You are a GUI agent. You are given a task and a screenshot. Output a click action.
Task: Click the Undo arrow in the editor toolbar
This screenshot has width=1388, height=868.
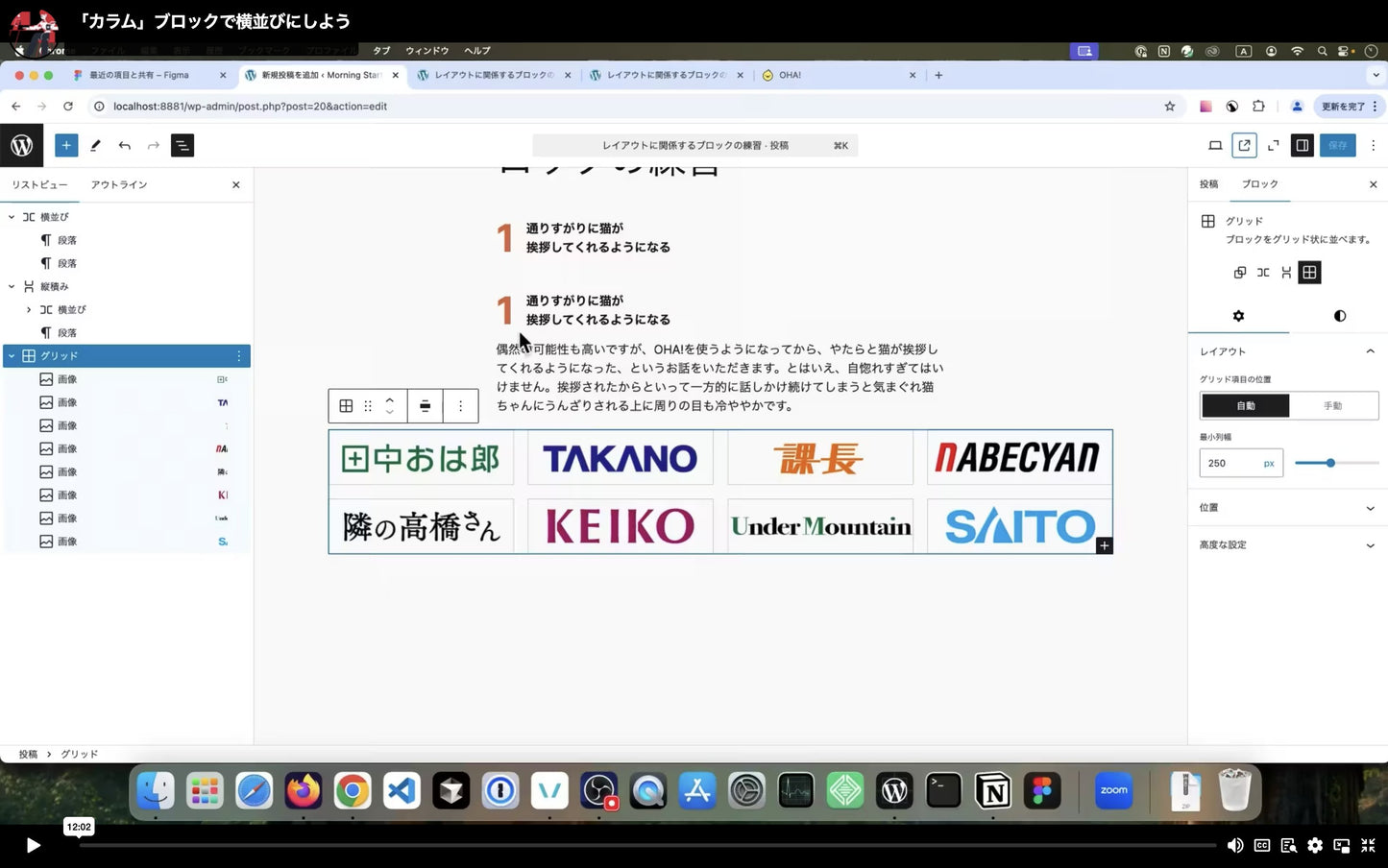(124, 145)
